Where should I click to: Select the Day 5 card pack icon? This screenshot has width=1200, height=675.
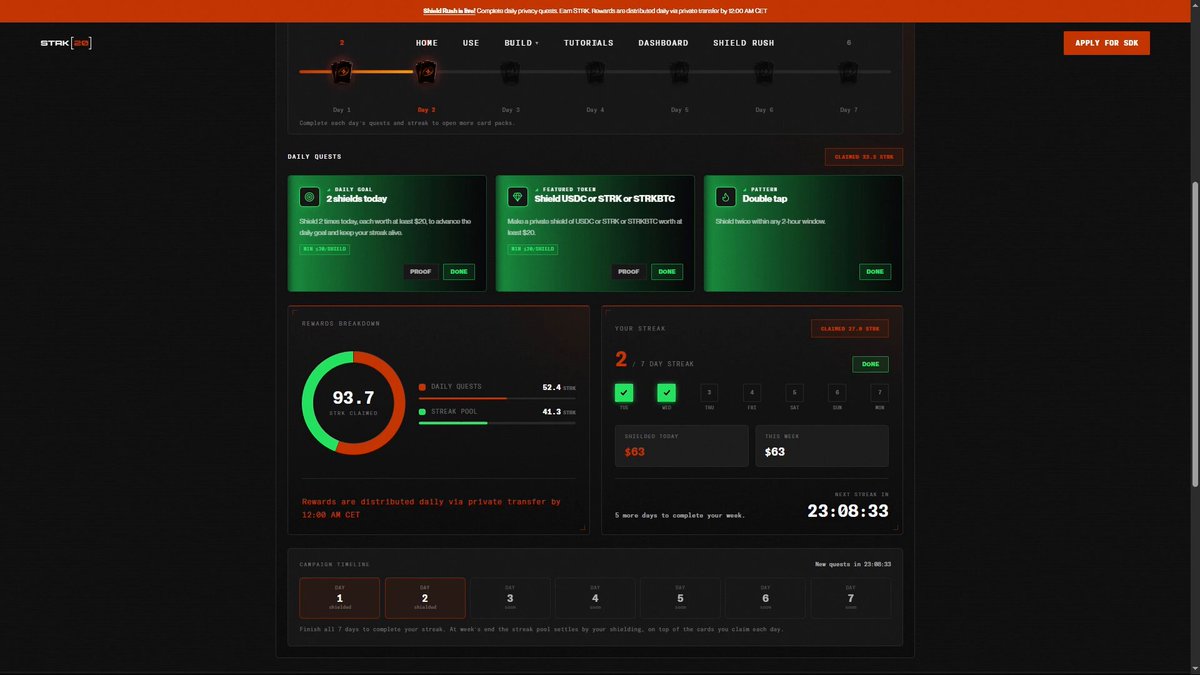[679, 72]
